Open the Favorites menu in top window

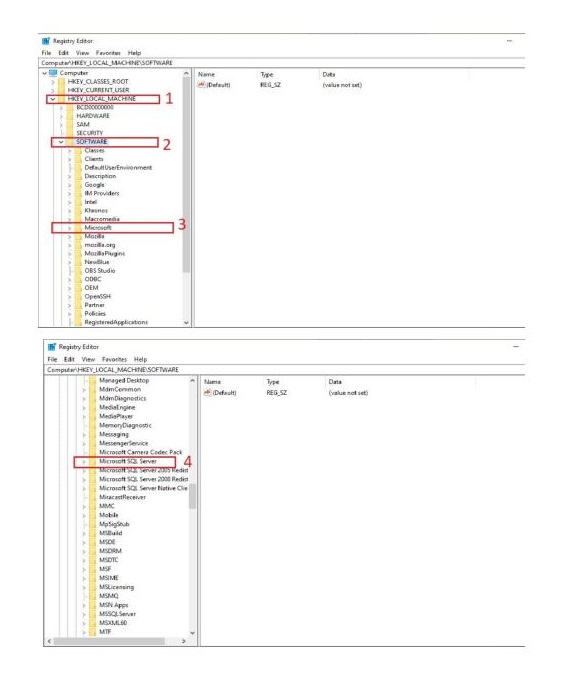tap(108, 53)
